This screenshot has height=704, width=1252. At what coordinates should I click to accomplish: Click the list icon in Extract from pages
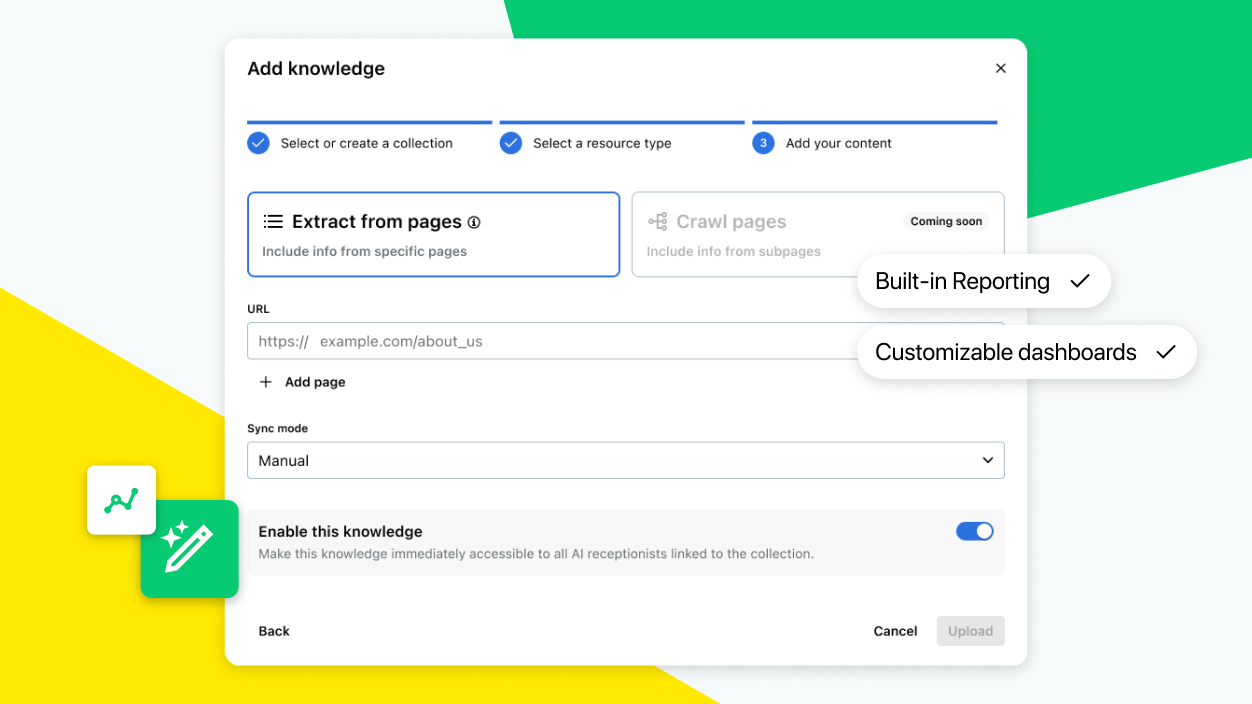tap(270, 221)
